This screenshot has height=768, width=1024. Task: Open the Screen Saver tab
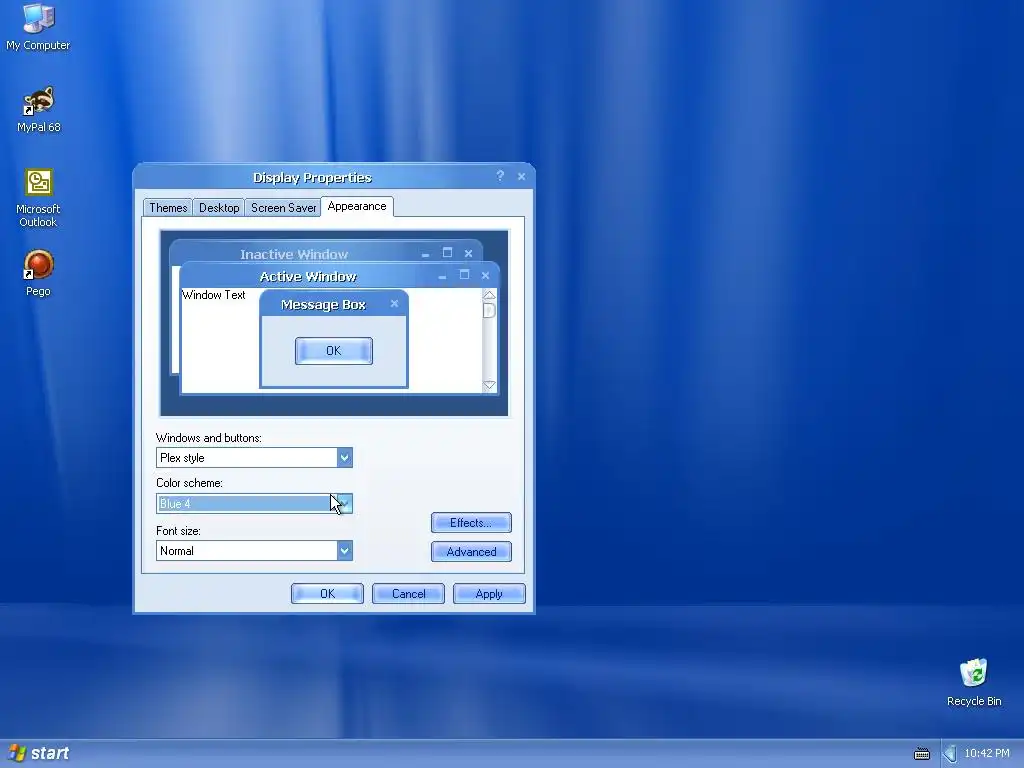pos(283,208)
